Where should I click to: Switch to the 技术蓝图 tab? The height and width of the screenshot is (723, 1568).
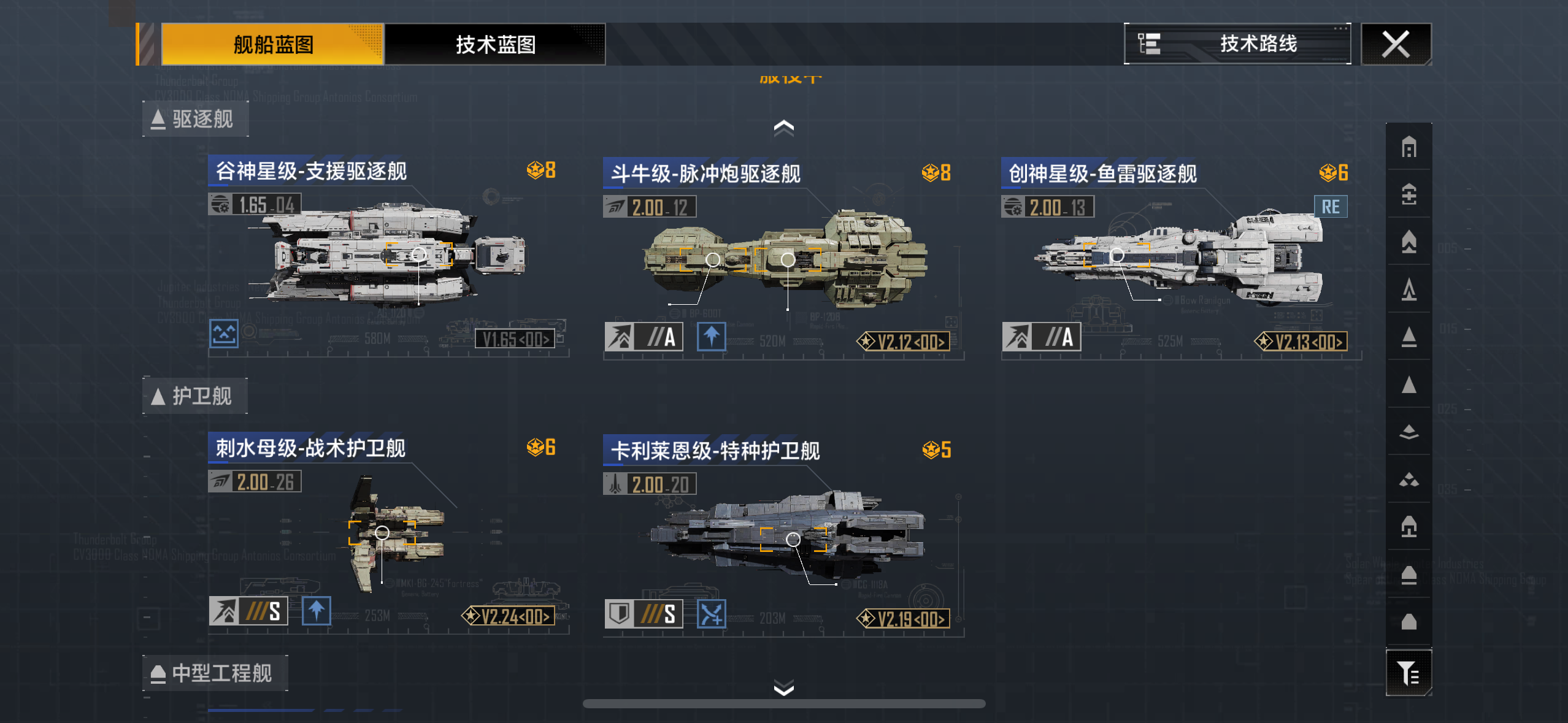(495, 44)
